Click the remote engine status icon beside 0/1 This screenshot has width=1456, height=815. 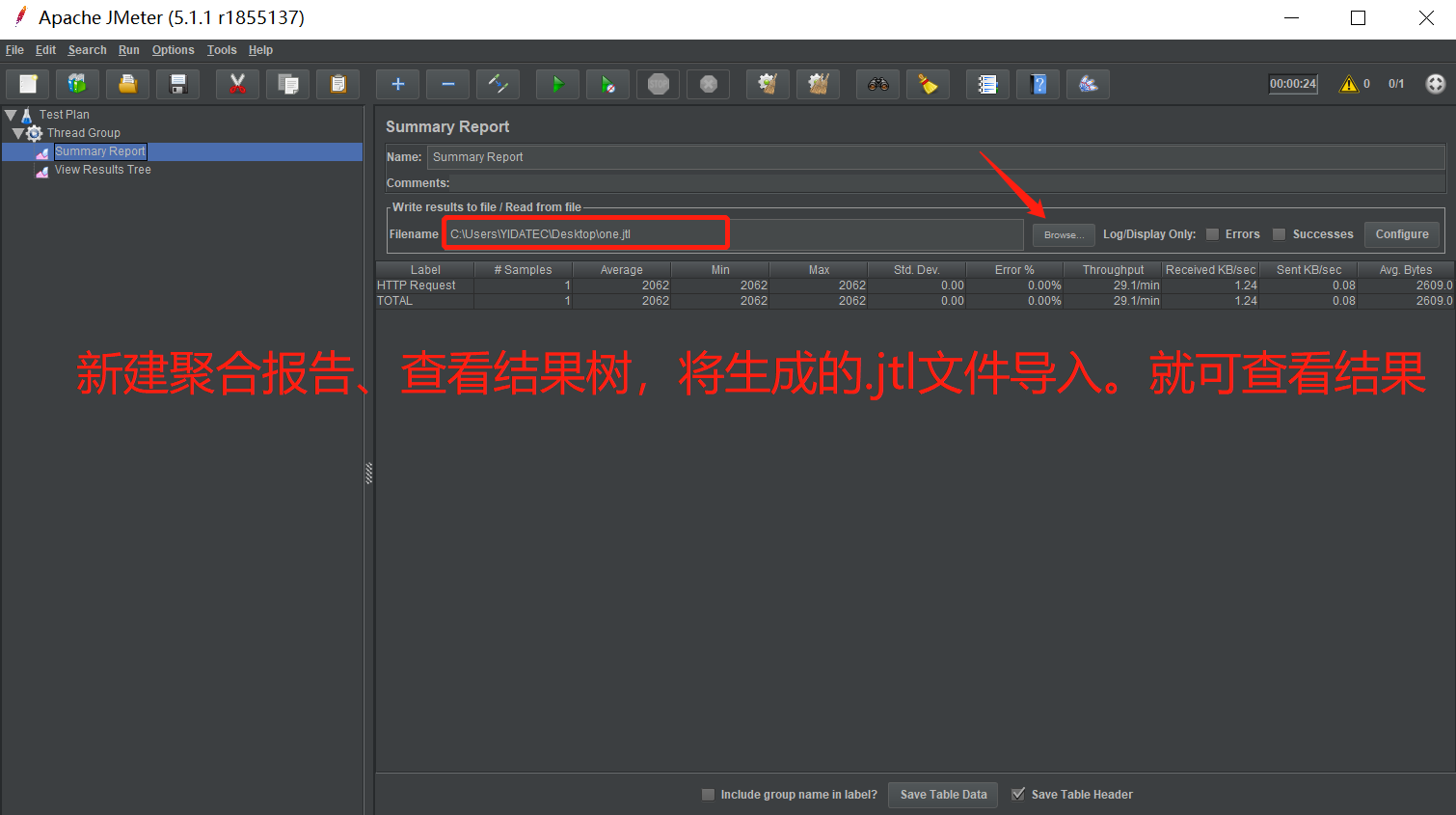coord(1436,84)
